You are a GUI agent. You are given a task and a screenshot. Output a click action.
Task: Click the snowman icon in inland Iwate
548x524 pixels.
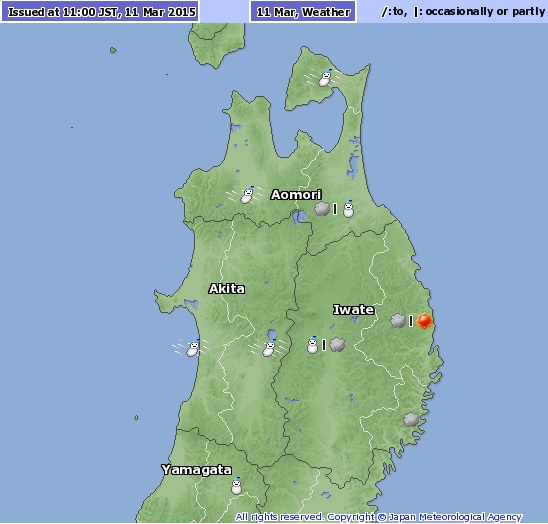point(312,345)
